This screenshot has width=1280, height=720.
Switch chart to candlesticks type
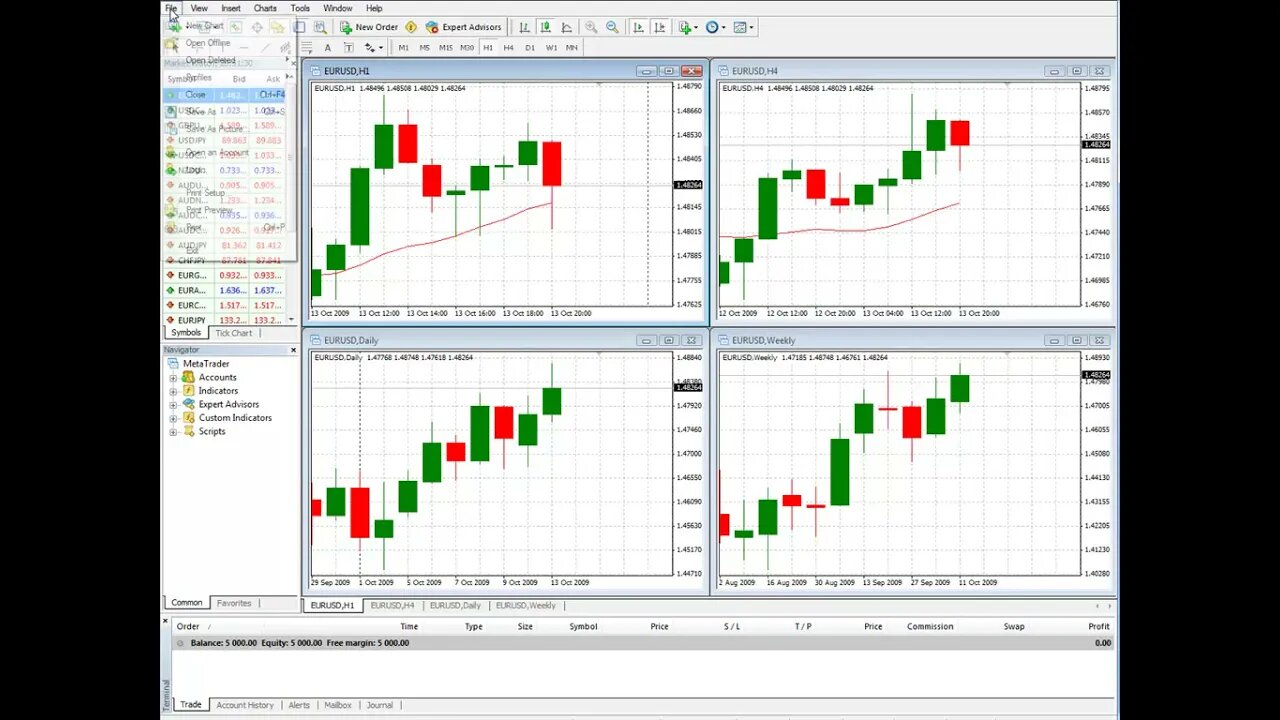point(546,27)
